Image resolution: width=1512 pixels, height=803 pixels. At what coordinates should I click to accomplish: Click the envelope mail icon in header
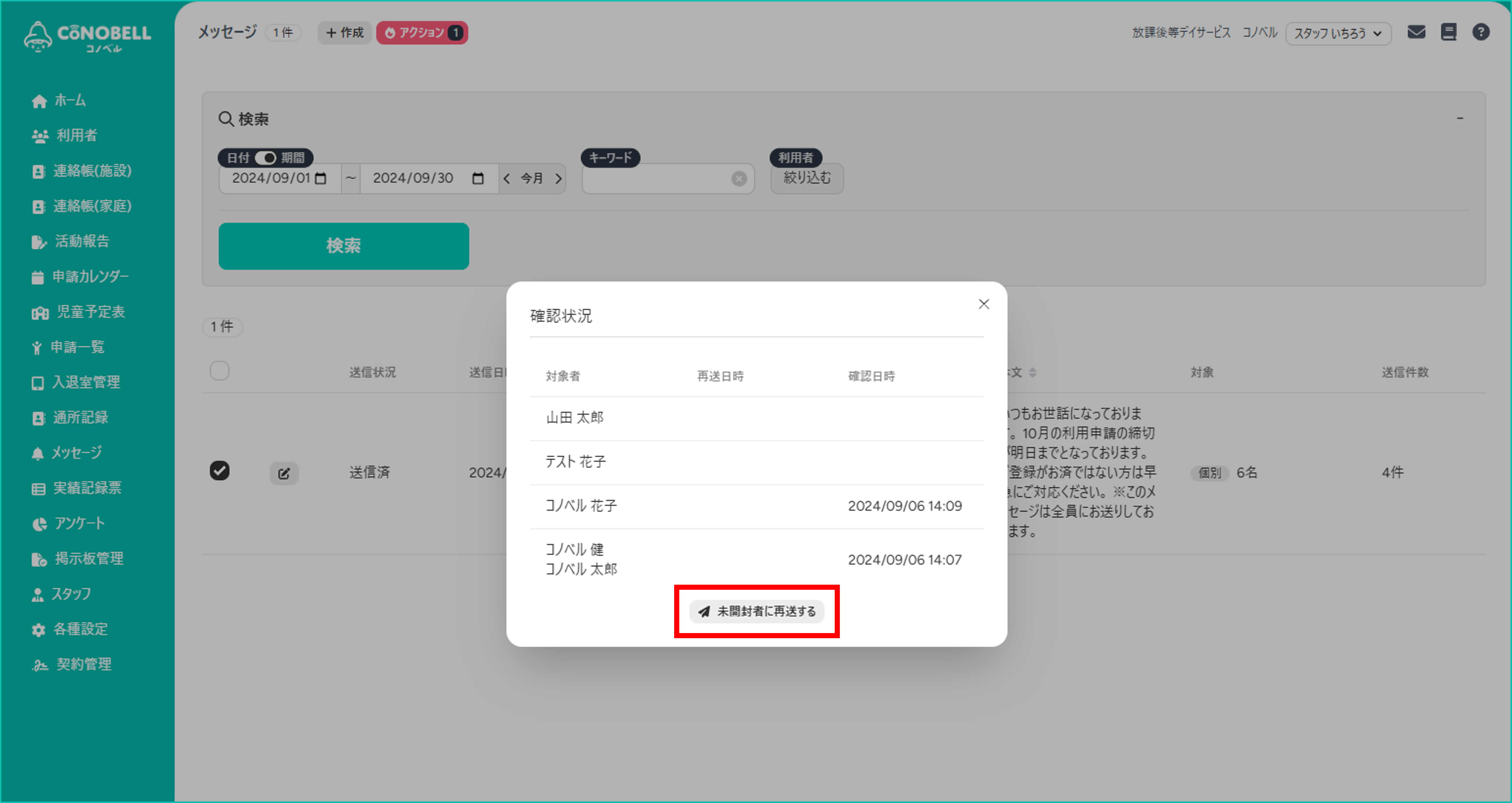(x=1416, y=32)
